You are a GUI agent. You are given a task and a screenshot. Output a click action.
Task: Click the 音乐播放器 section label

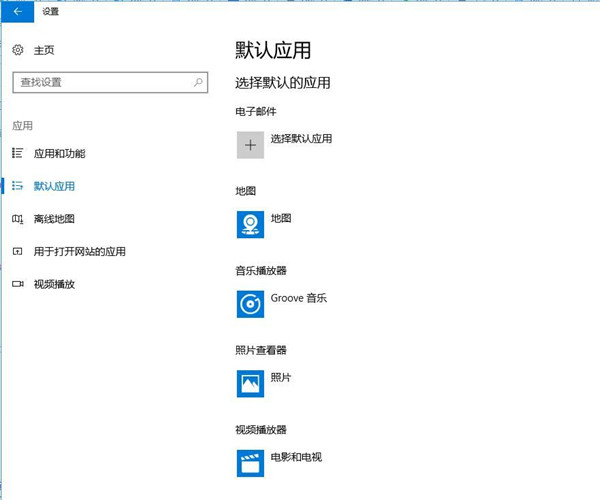(x=261, y=270)
